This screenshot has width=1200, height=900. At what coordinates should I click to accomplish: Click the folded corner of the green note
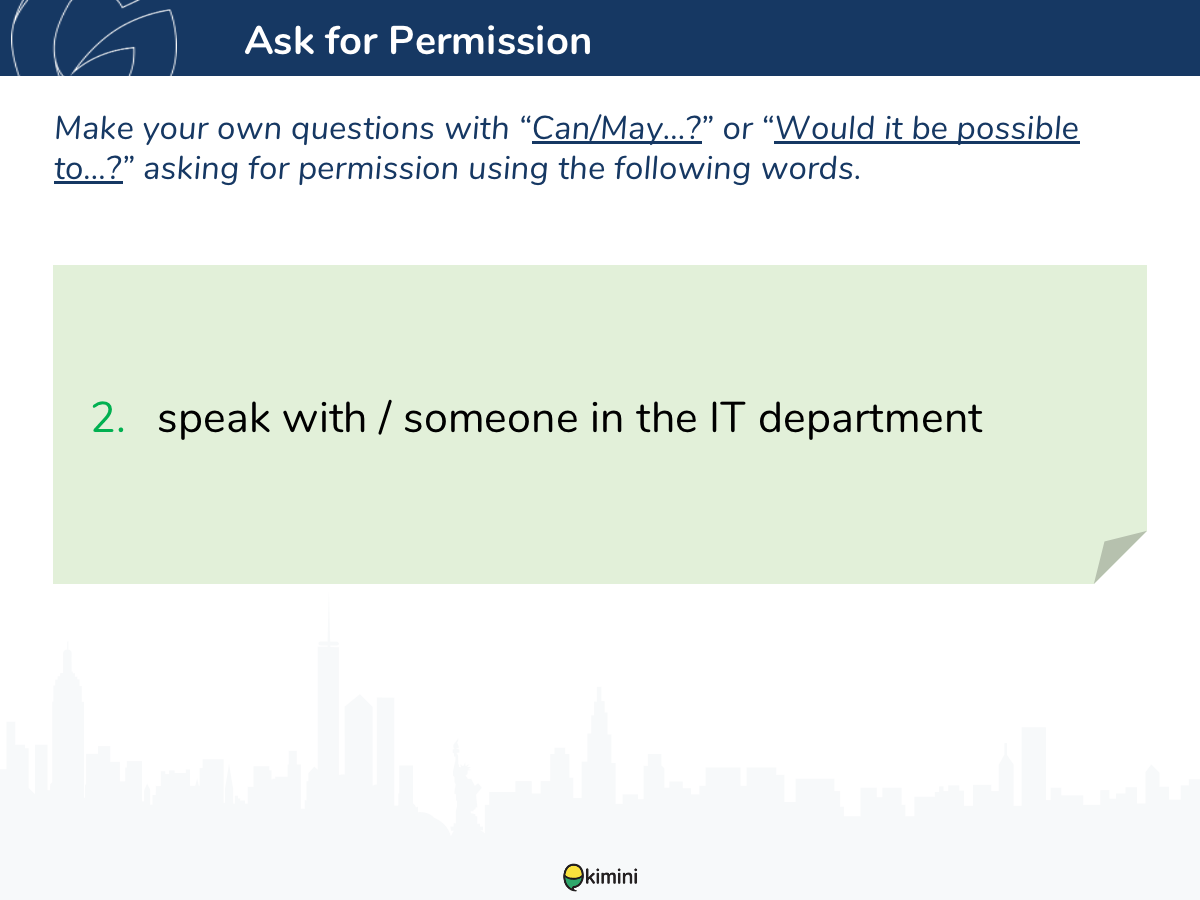[x=1118, y=558]
